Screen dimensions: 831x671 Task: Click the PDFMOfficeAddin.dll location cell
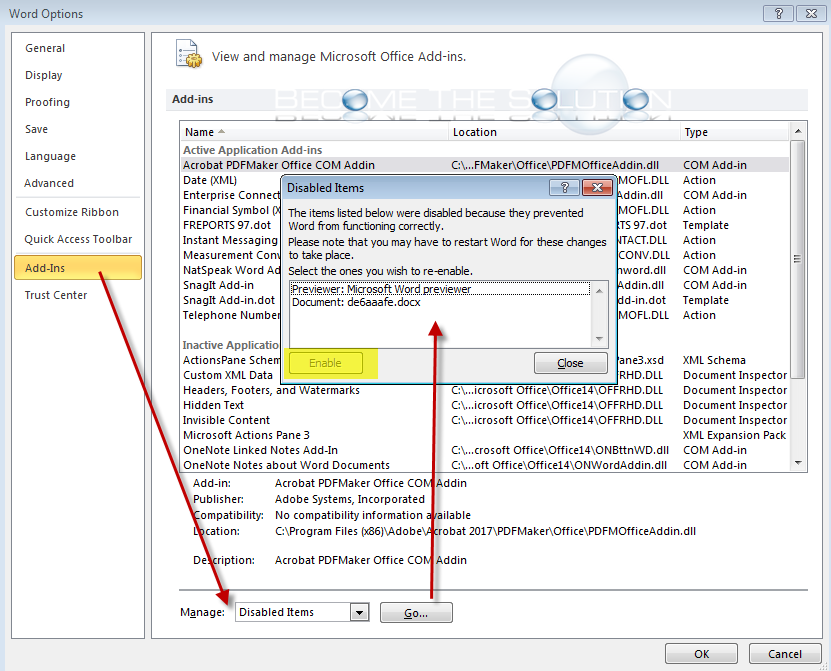(x=555, y=165)
